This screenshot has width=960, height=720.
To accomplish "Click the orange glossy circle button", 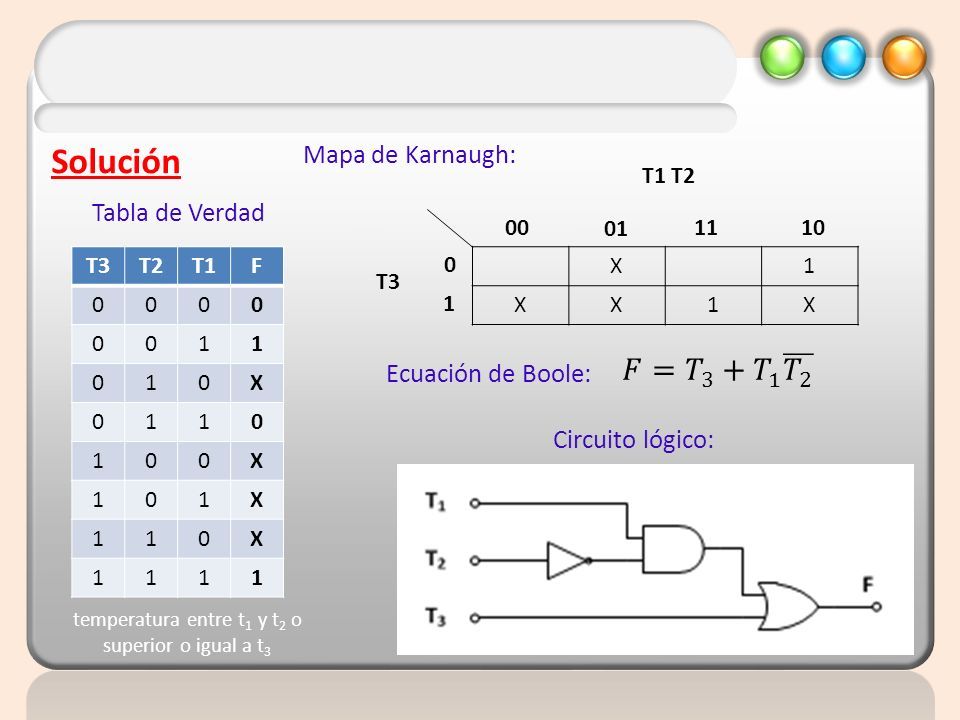I will (904, 58).
